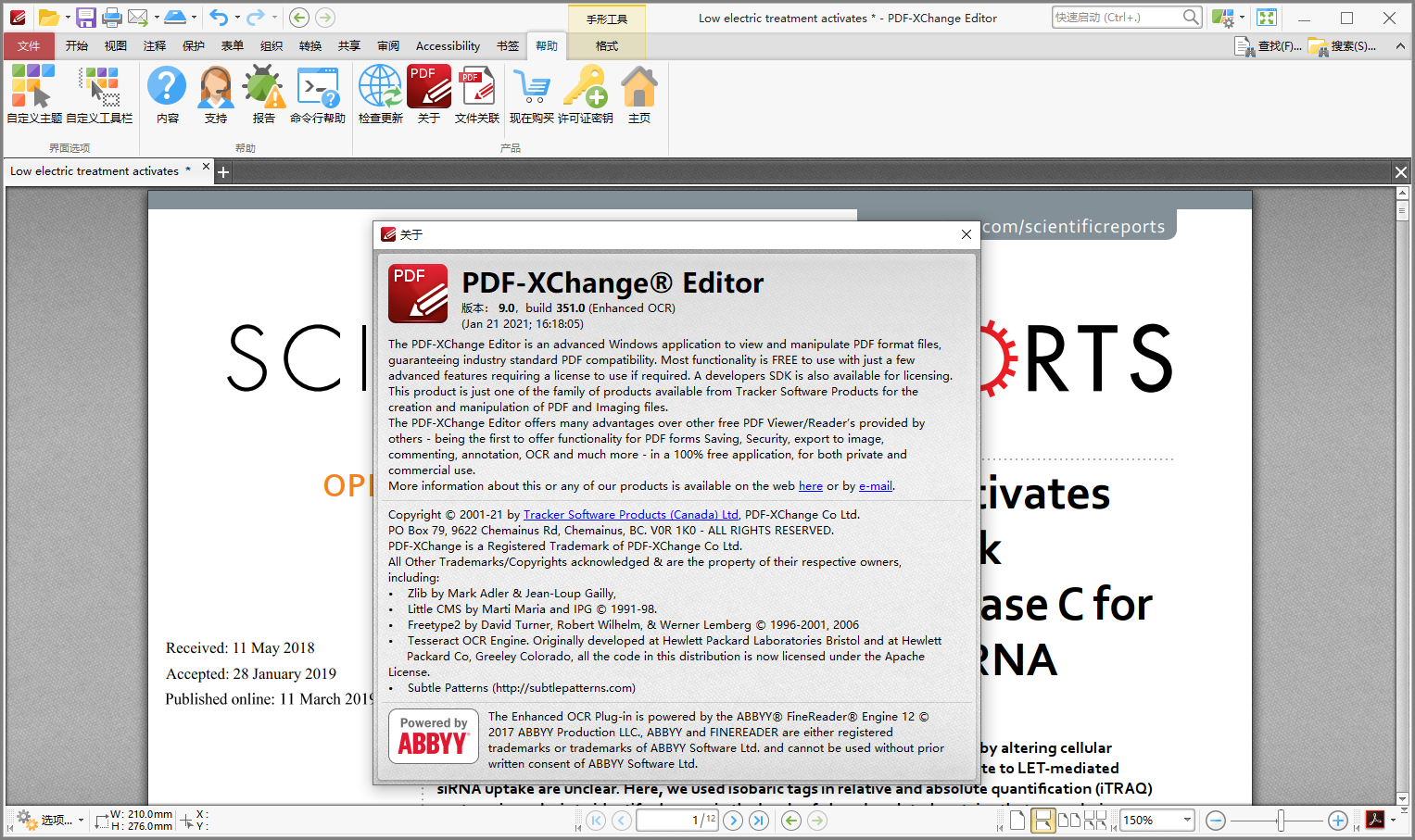Image resolution: width=1415 pixels, height=840 pixels.
Task: Open the zoom level 150% dropdown
Action: coord(1187,820)
